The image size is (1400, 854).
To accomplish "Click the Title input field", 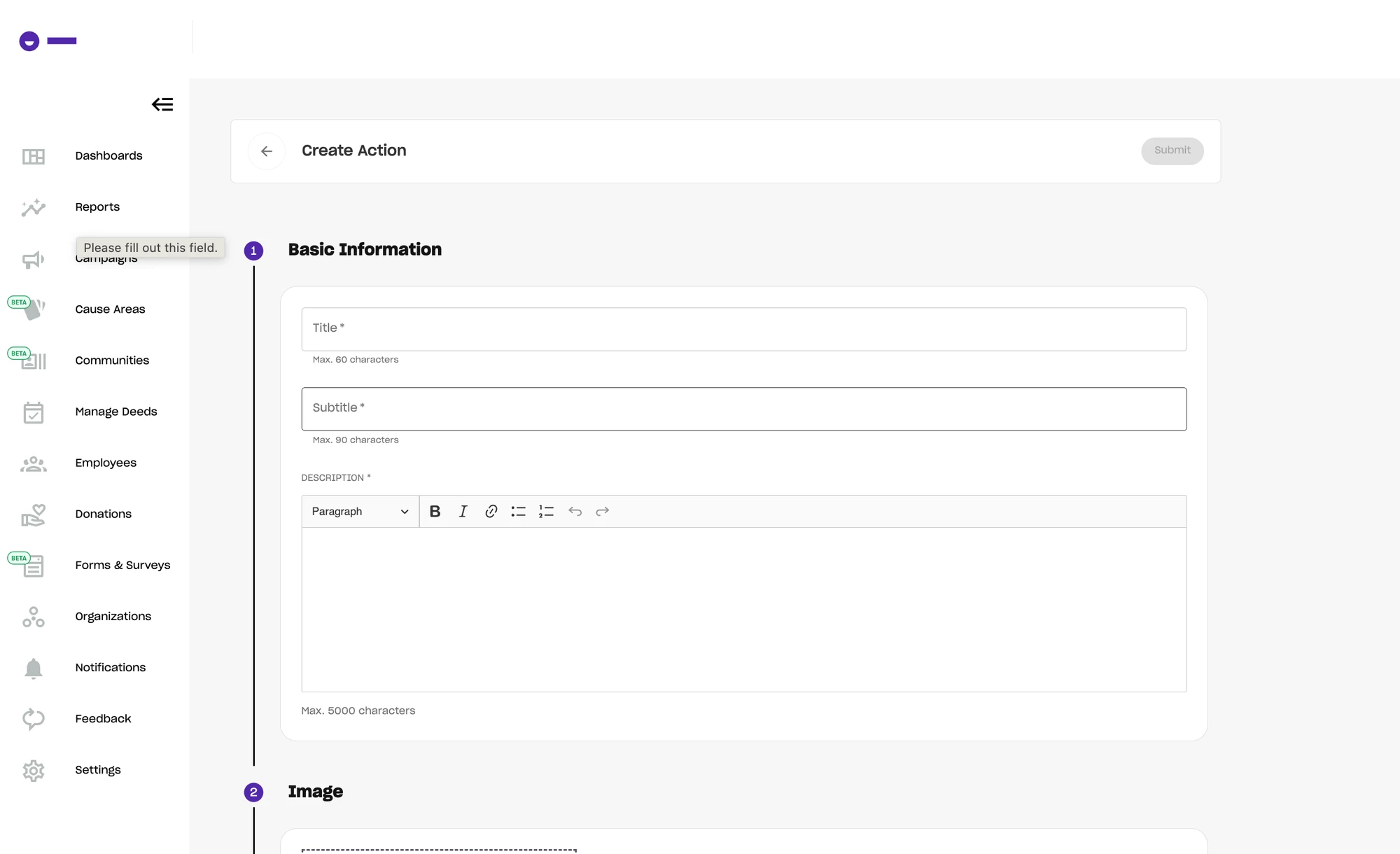I will 744,329.
